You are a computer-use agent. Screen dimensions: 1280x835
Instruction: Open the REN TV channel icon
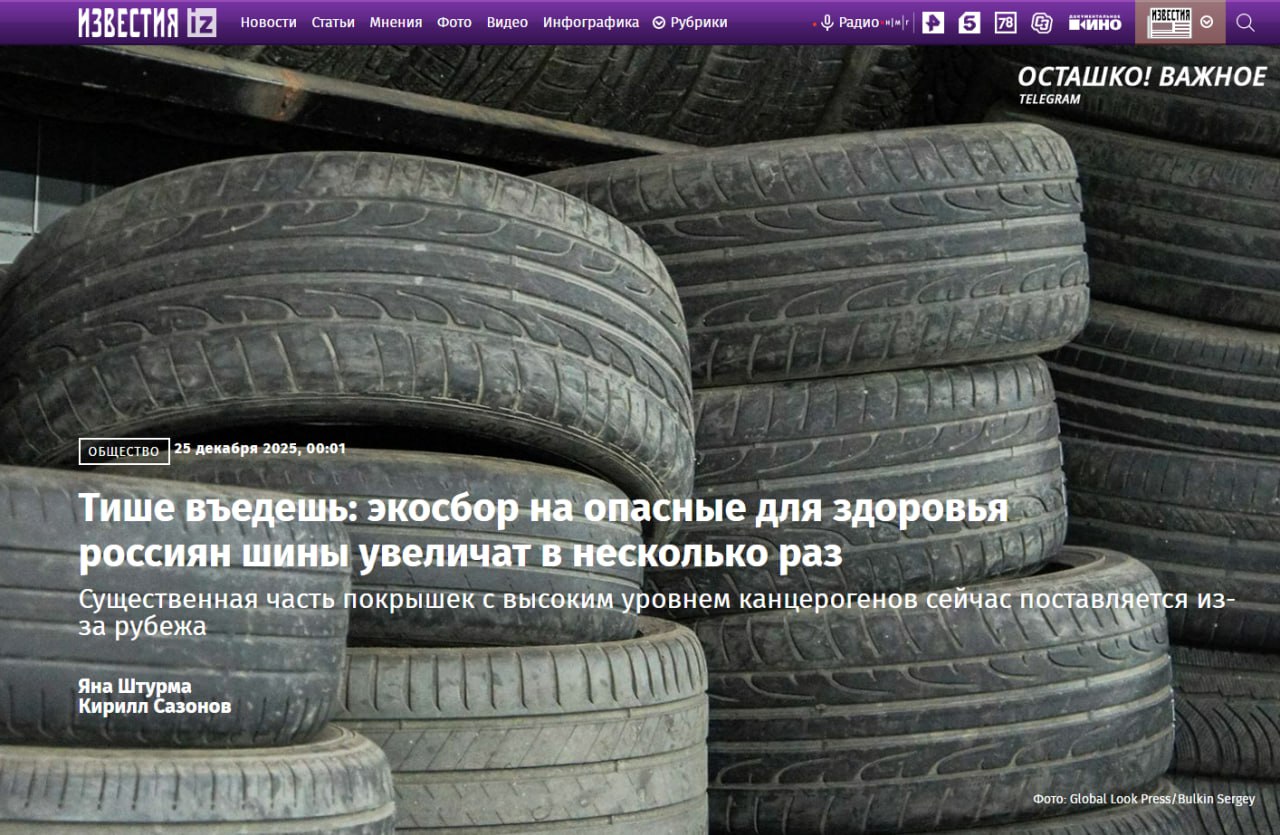click(x=933, y=22)
